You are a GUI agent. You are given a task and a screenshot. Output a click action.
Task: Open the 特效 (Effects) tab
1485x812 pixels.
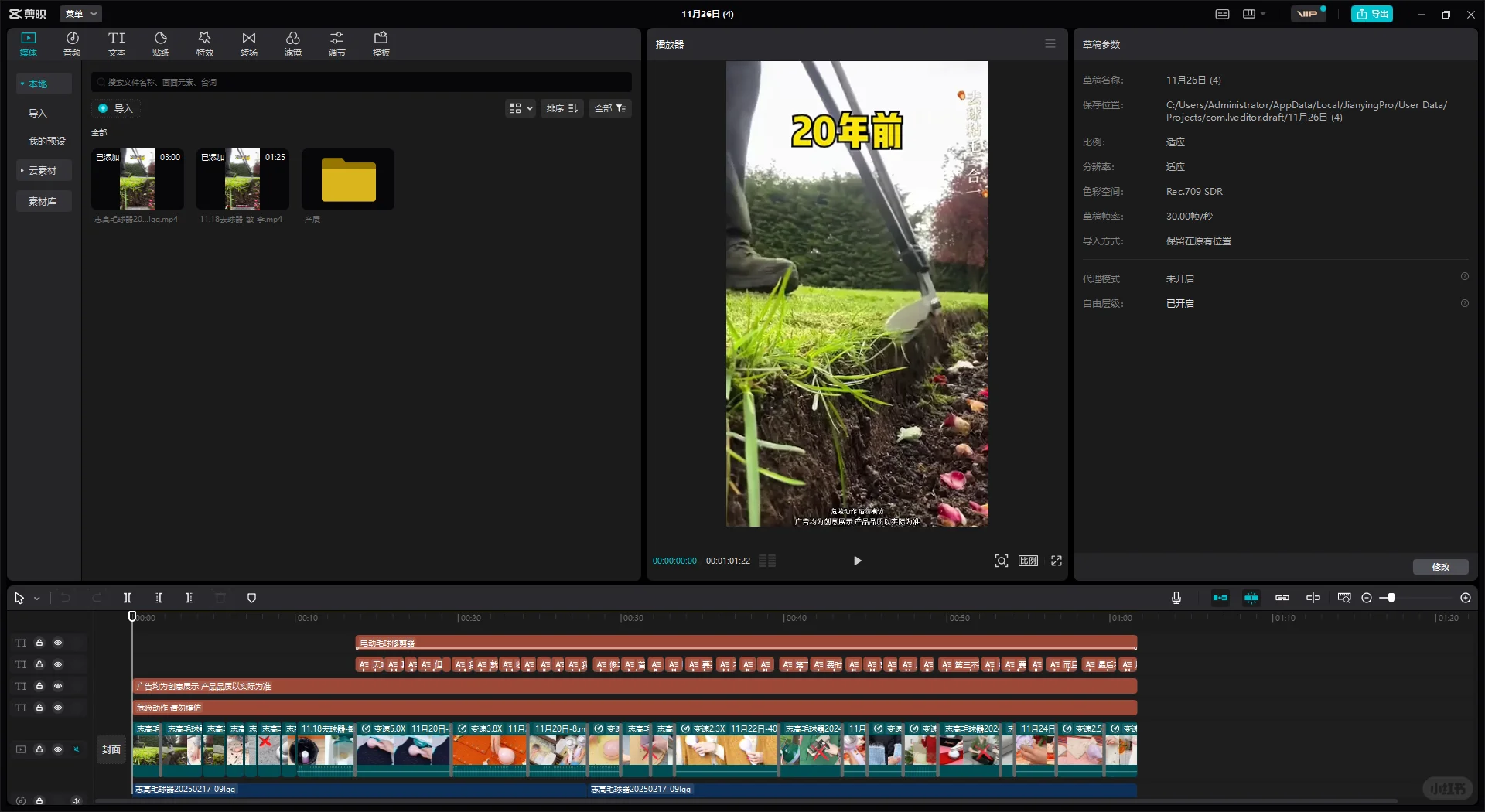point(205,44)
